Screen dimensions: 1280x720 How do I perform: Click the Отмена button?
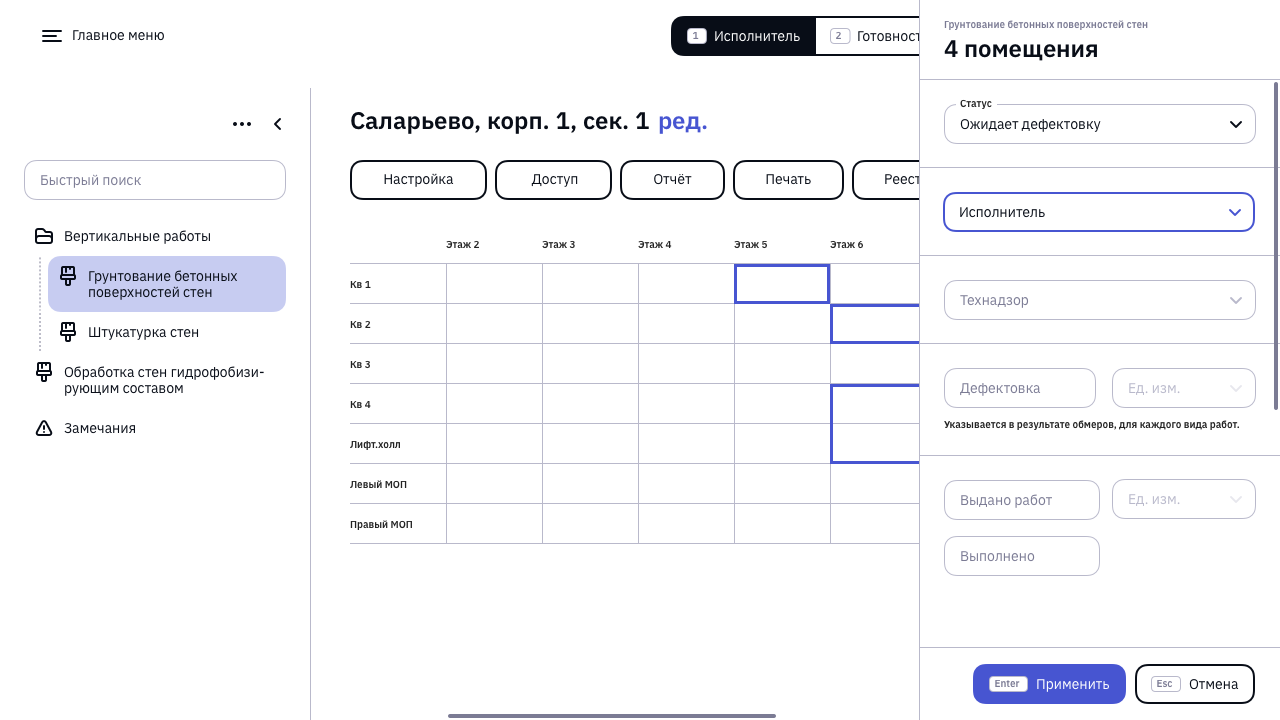[1195, 684]
